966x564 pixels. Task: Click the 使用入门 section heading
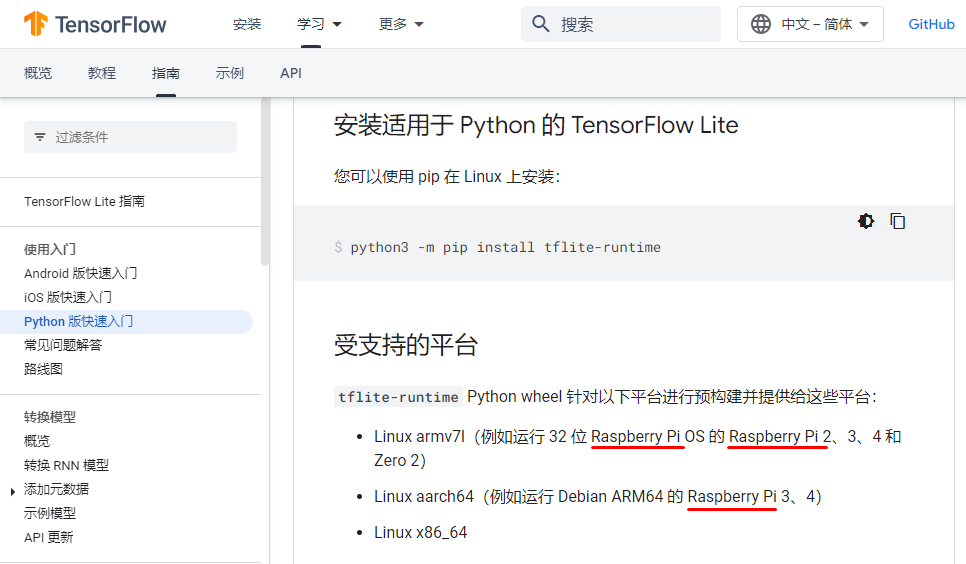(x=50, y=250)
